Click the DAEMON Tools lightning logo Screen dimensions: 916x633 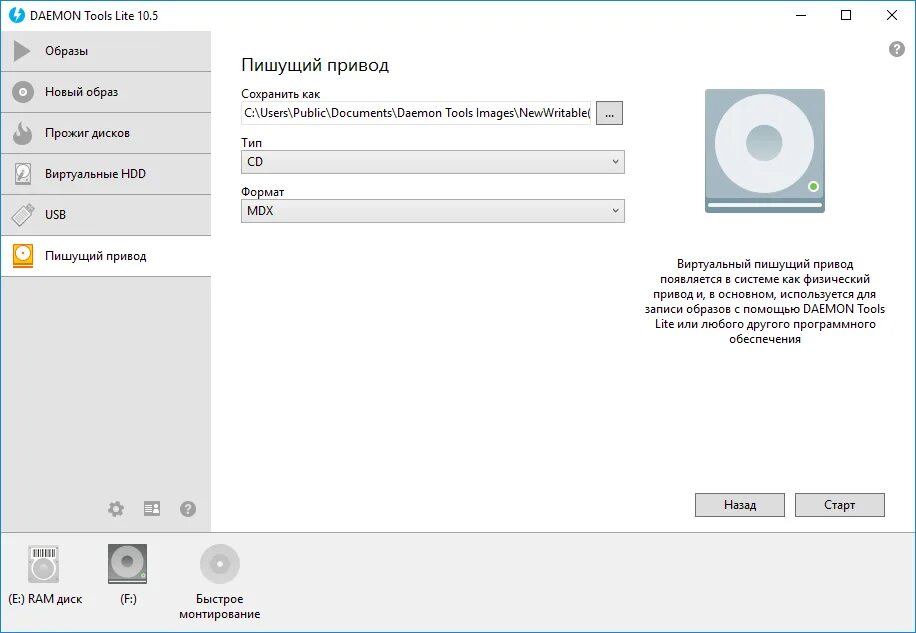[16, 15]
